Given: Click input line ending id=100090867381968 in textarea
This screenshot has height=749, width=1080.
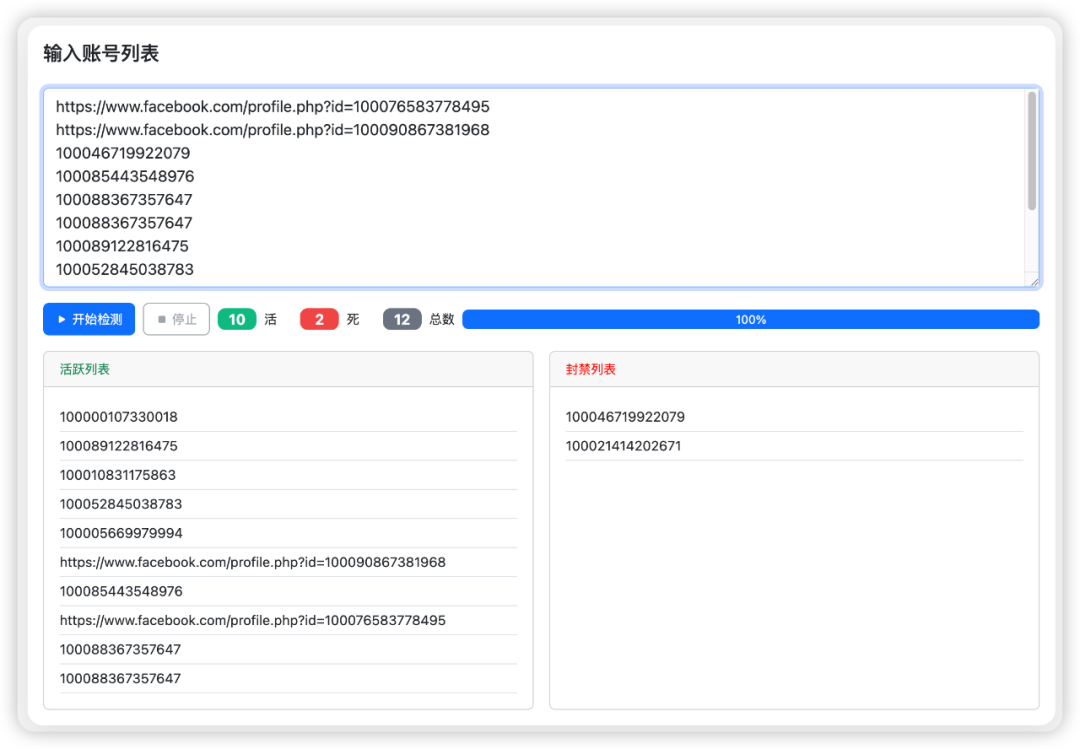Looking at the screenshot, I should (273, 130).
